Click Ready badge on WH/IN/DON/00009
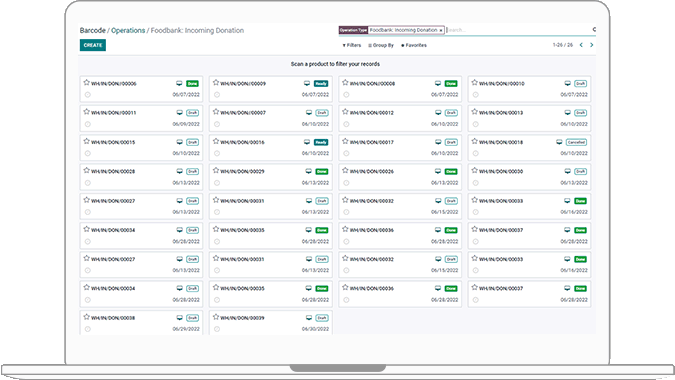 pyautogui.click(x=321, y=83)
